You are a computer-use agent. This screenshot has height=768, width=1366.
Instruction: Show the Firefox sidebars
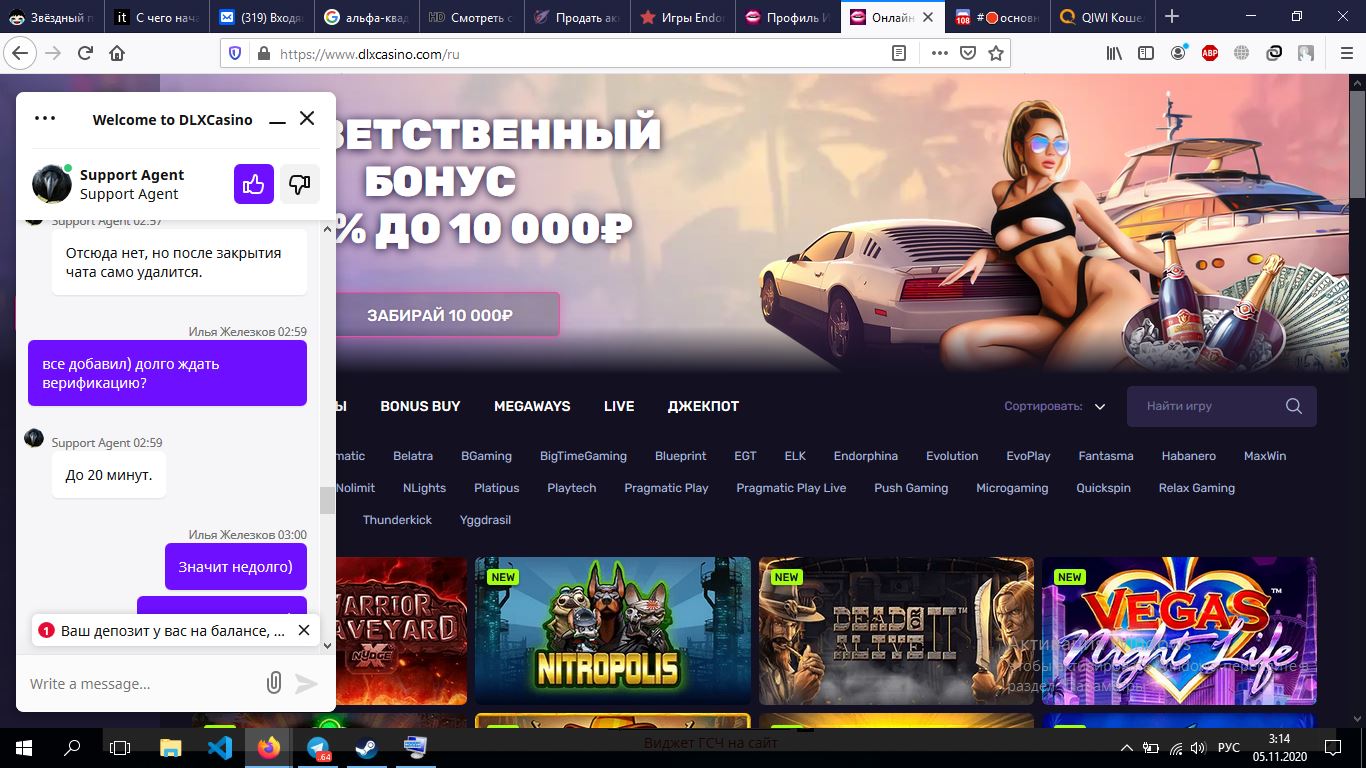(1146, 53)
